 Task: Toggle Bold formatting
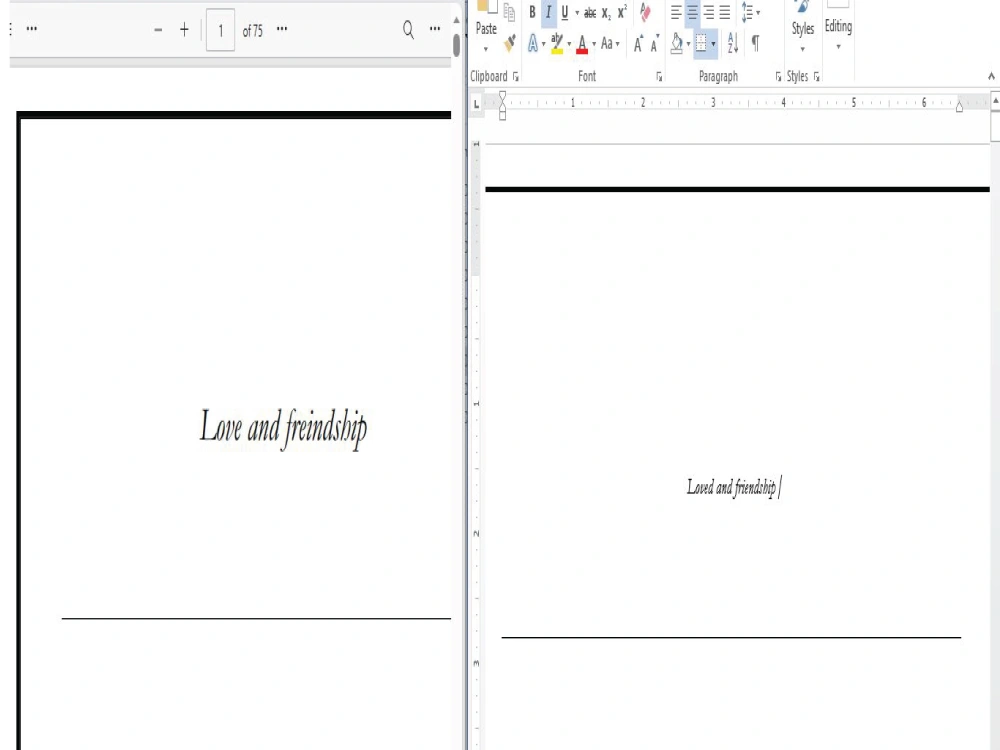(533, 12)
